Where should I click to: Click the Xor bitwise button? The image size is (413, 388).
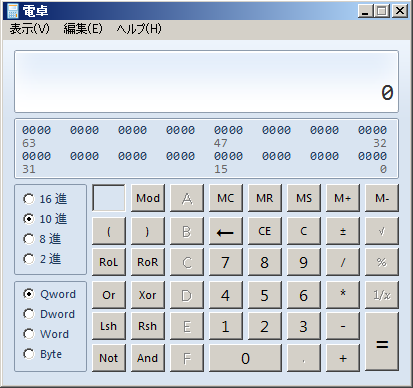[148, 295]
